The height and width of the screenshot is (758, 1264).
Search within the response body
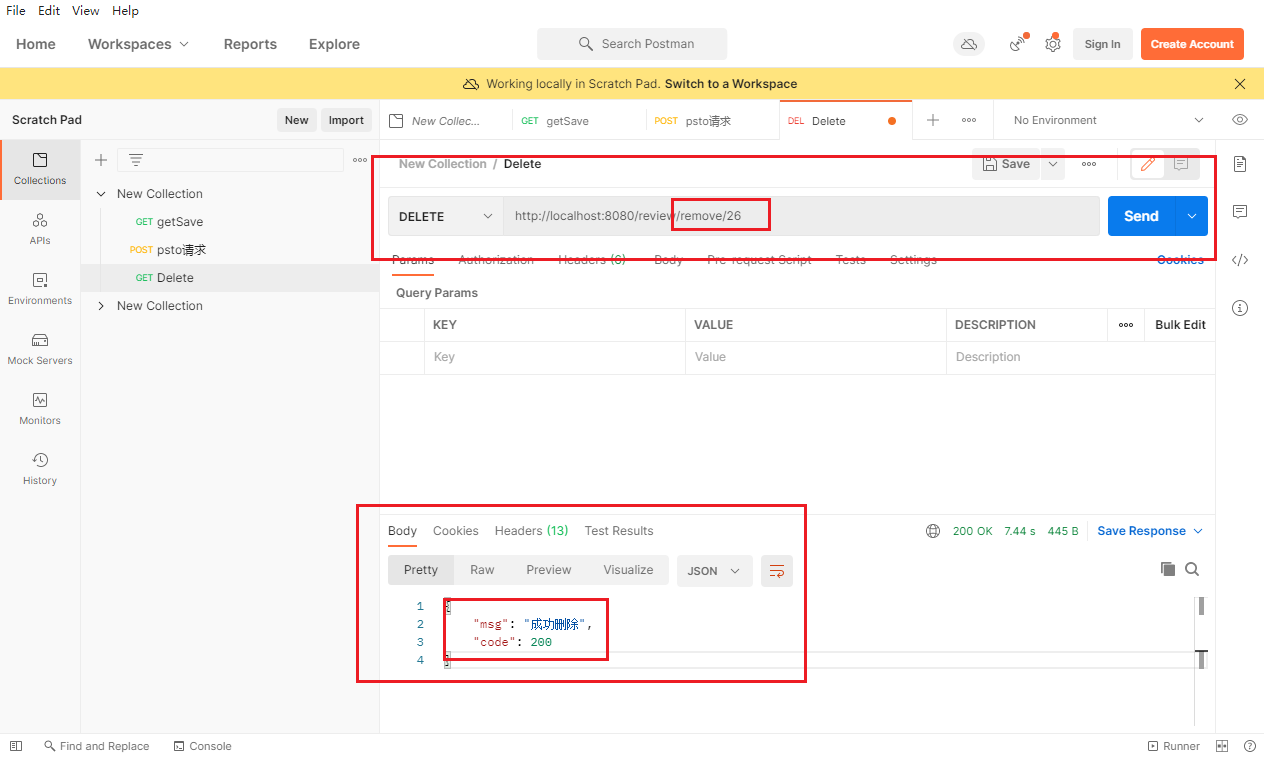pyautogui.click(x=1192, y=569)
